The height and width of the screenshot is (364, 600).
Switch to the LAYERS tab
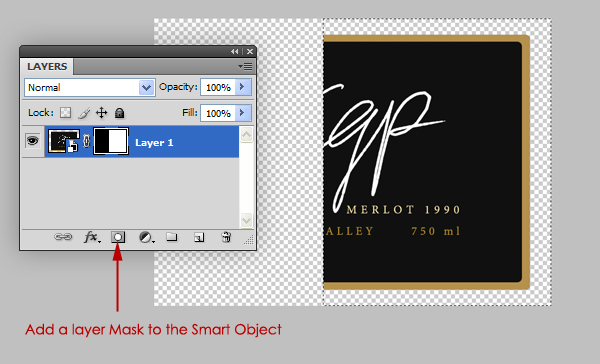(x=47, y=67)
